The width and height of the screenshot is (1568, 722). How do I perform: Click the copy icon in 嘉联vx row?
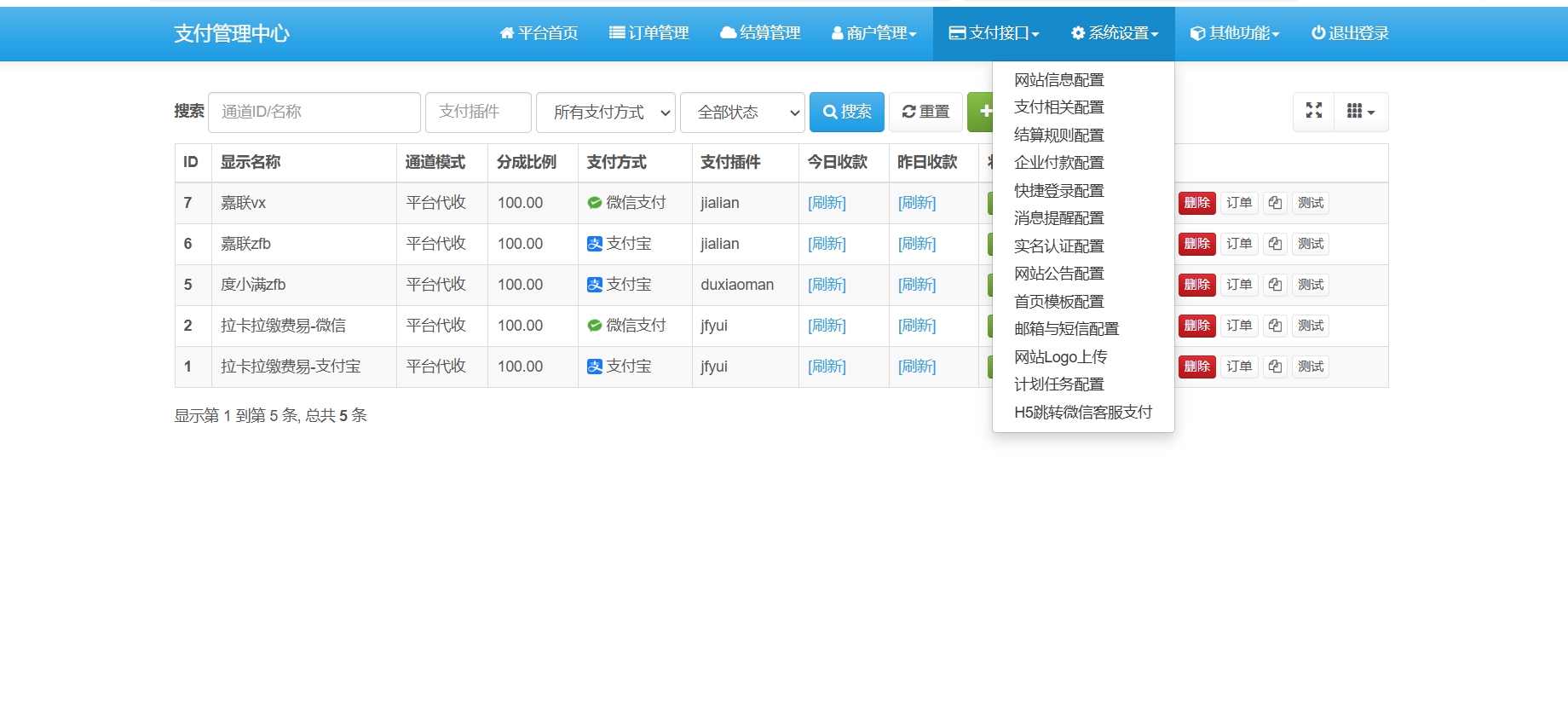pyautogui.click(x=1274, y=203)
